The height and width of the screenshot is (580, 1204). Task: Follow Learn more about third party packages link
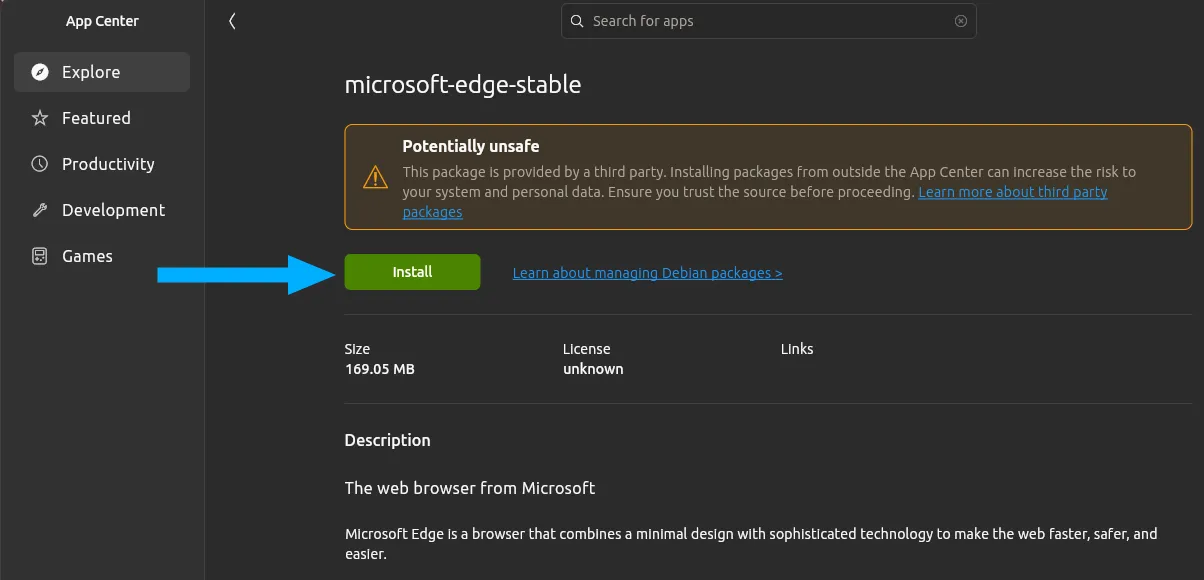[x=1012, y=192]
